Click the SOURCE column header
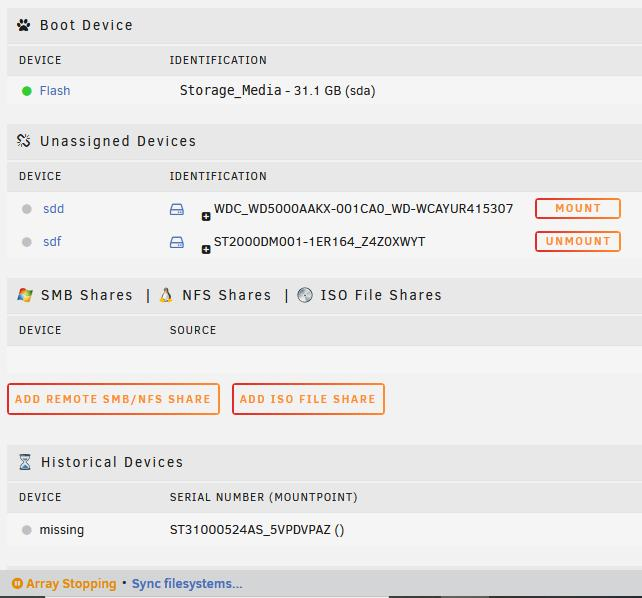The image size is (642, 598). click(x=193, y=330)
